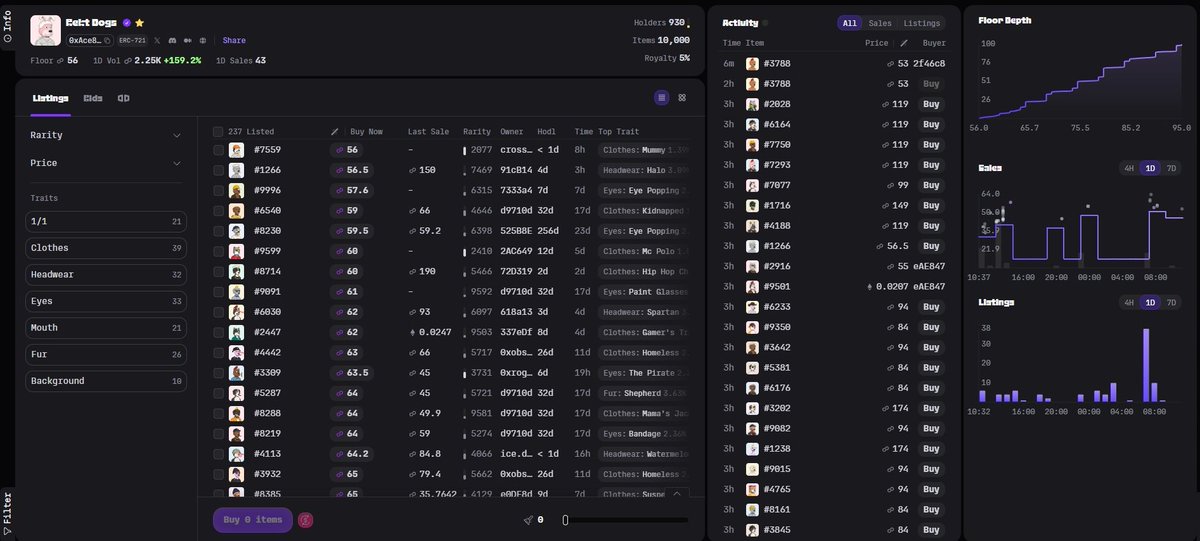Expand the Background trait filter
The image size is (1200, 541).
(106, 381)
